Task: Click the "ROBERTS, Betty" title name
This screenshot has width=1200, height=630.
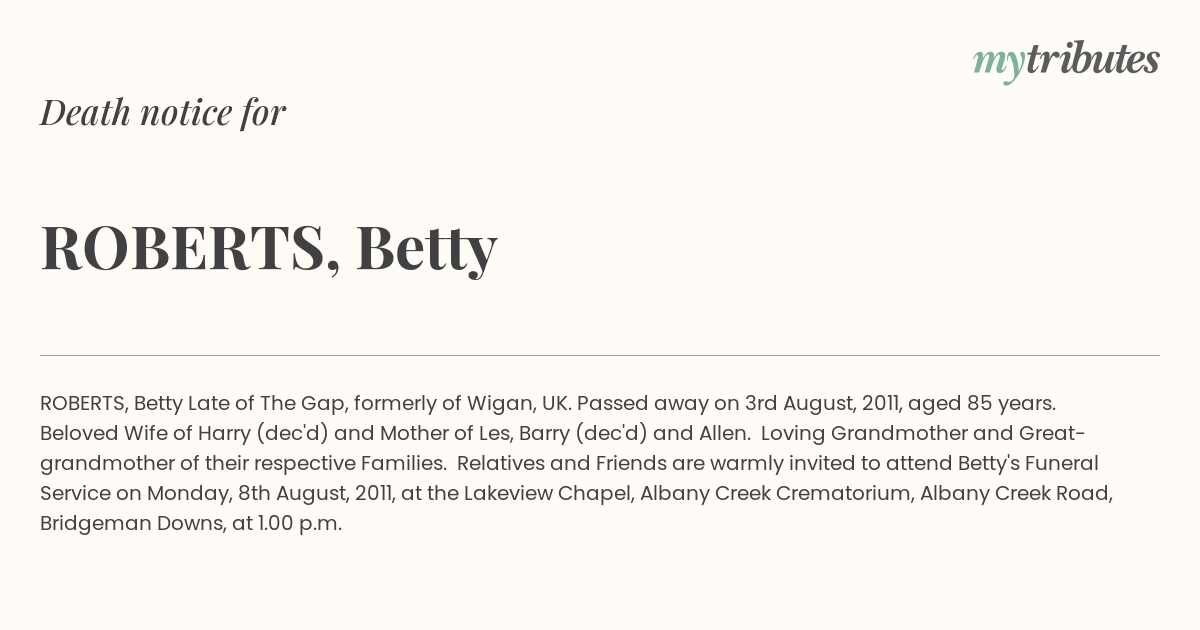Action: tap(269, 247)
